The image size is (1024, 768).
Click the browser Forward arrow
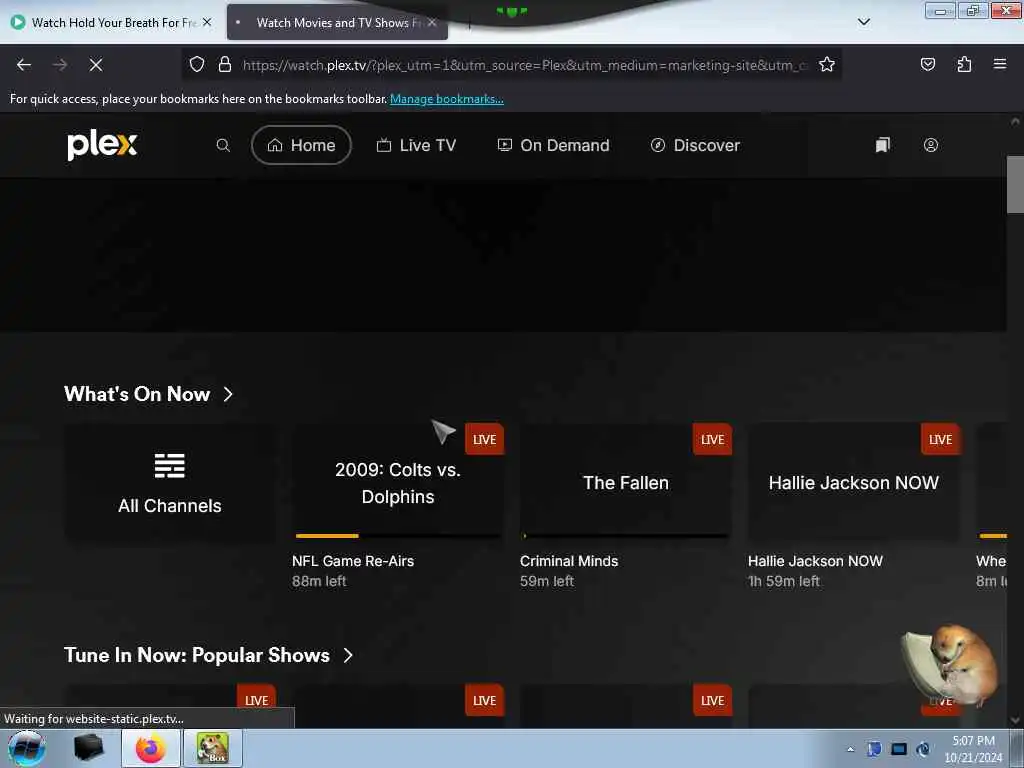[60, 65]
